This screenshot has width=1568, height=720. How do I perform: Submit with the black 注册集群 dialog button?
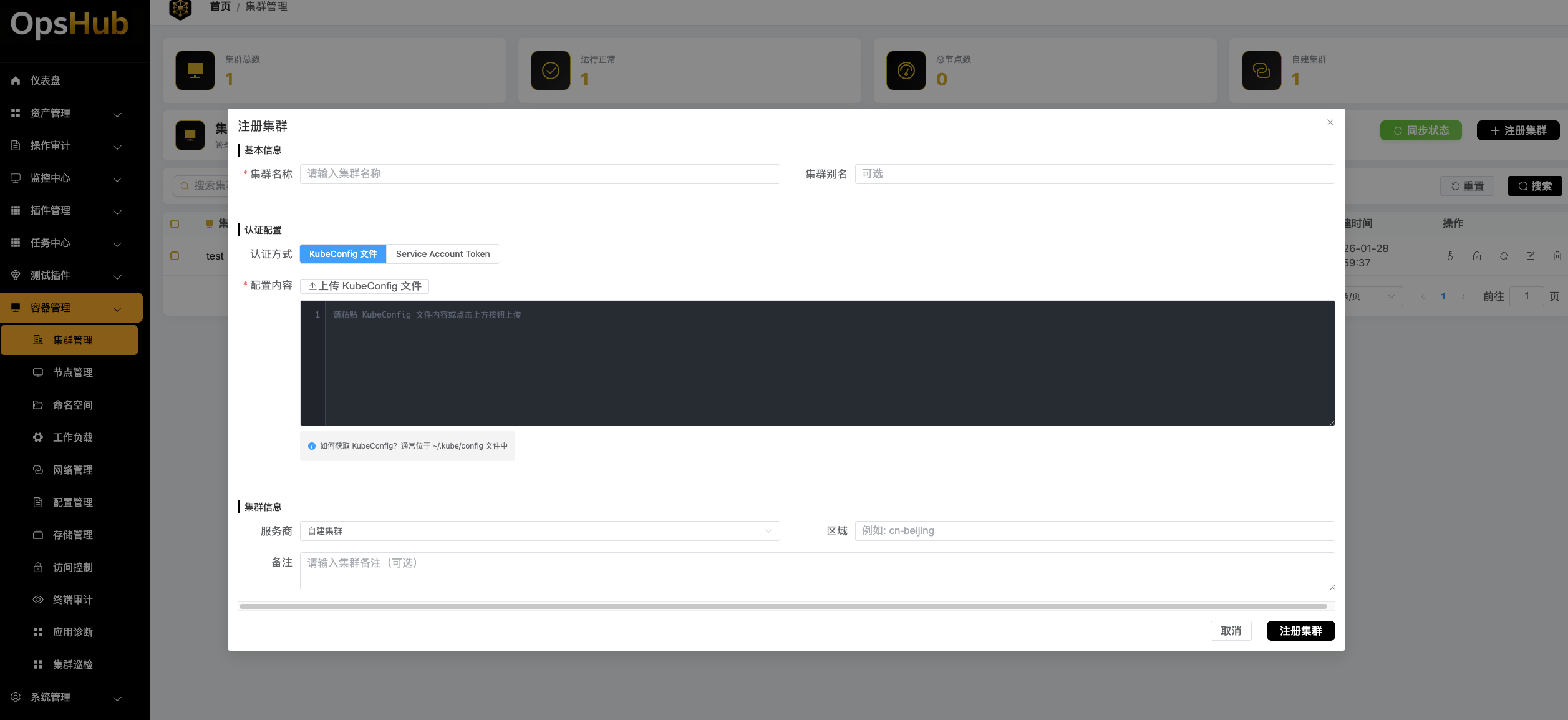pyautogui.click(x=1300, y=631)
